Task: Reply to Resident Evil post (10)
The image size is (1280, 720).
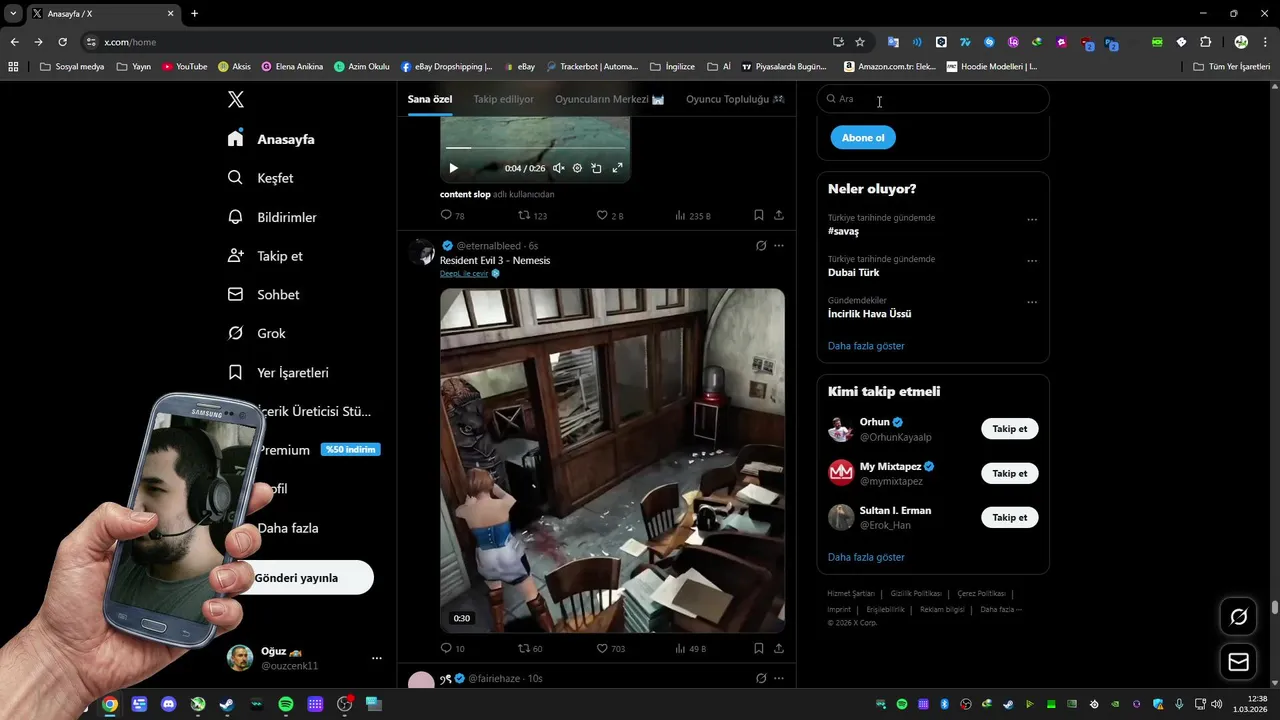Action: pyautogui.click(x=452, y=648)
